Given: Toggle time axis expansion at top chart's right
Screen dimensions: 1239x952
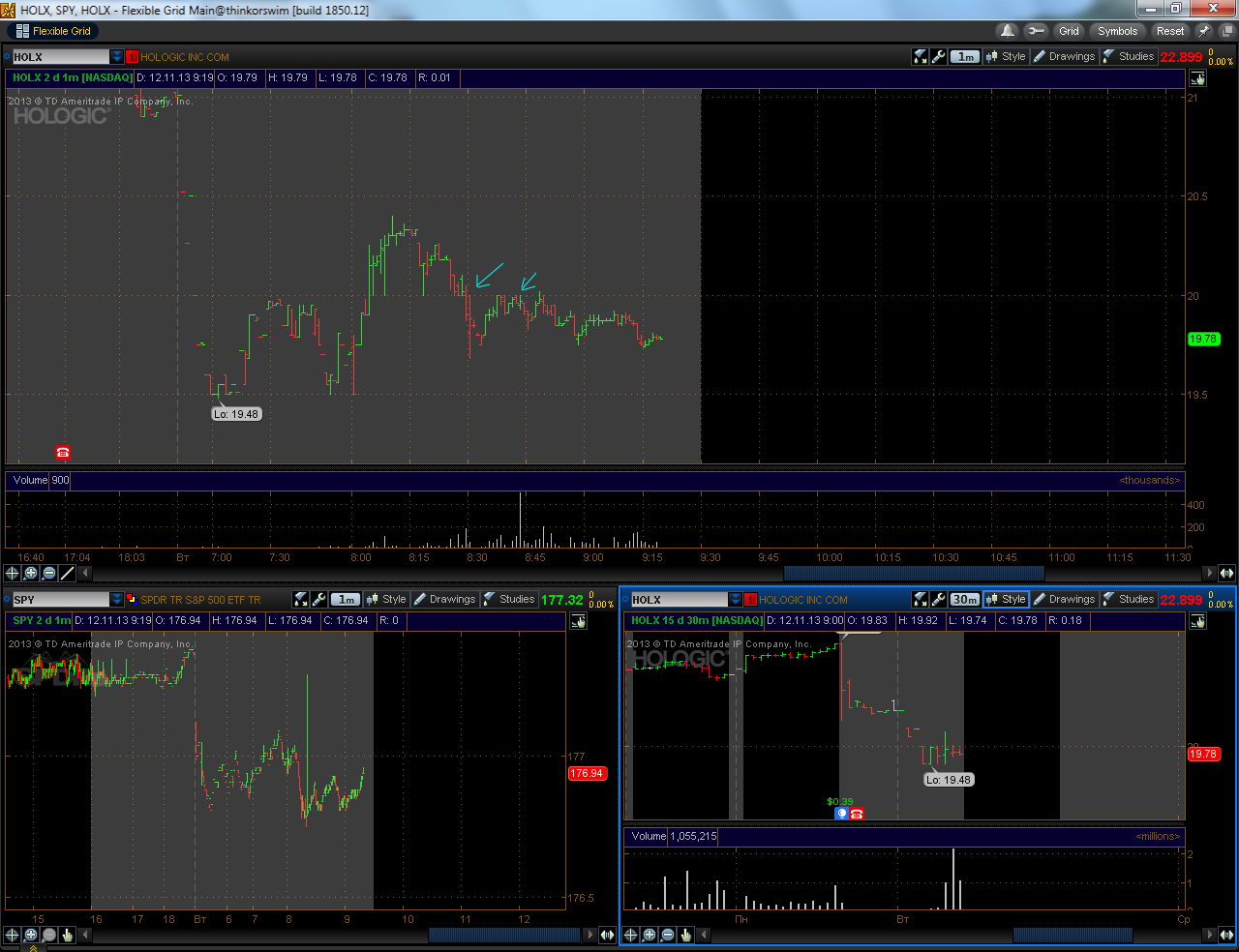Looking at the screenshot, I should [x=1226, y=573].
